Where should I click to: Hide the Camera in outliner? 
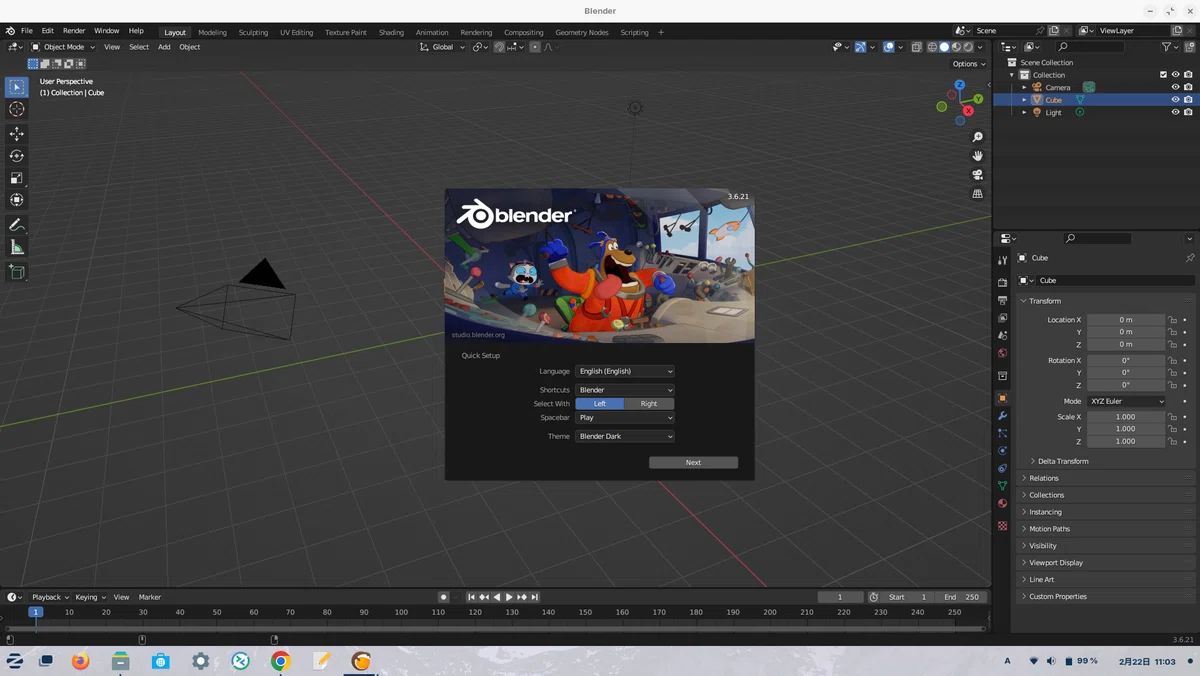[1176, 87]
